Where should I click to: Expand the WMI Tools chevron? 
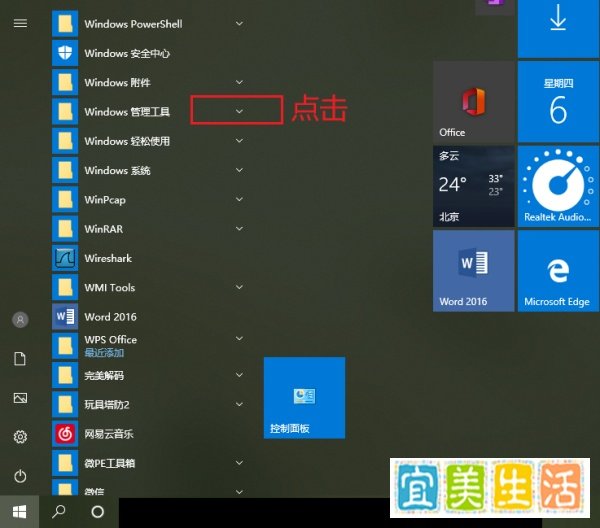(x=239, y=287)
